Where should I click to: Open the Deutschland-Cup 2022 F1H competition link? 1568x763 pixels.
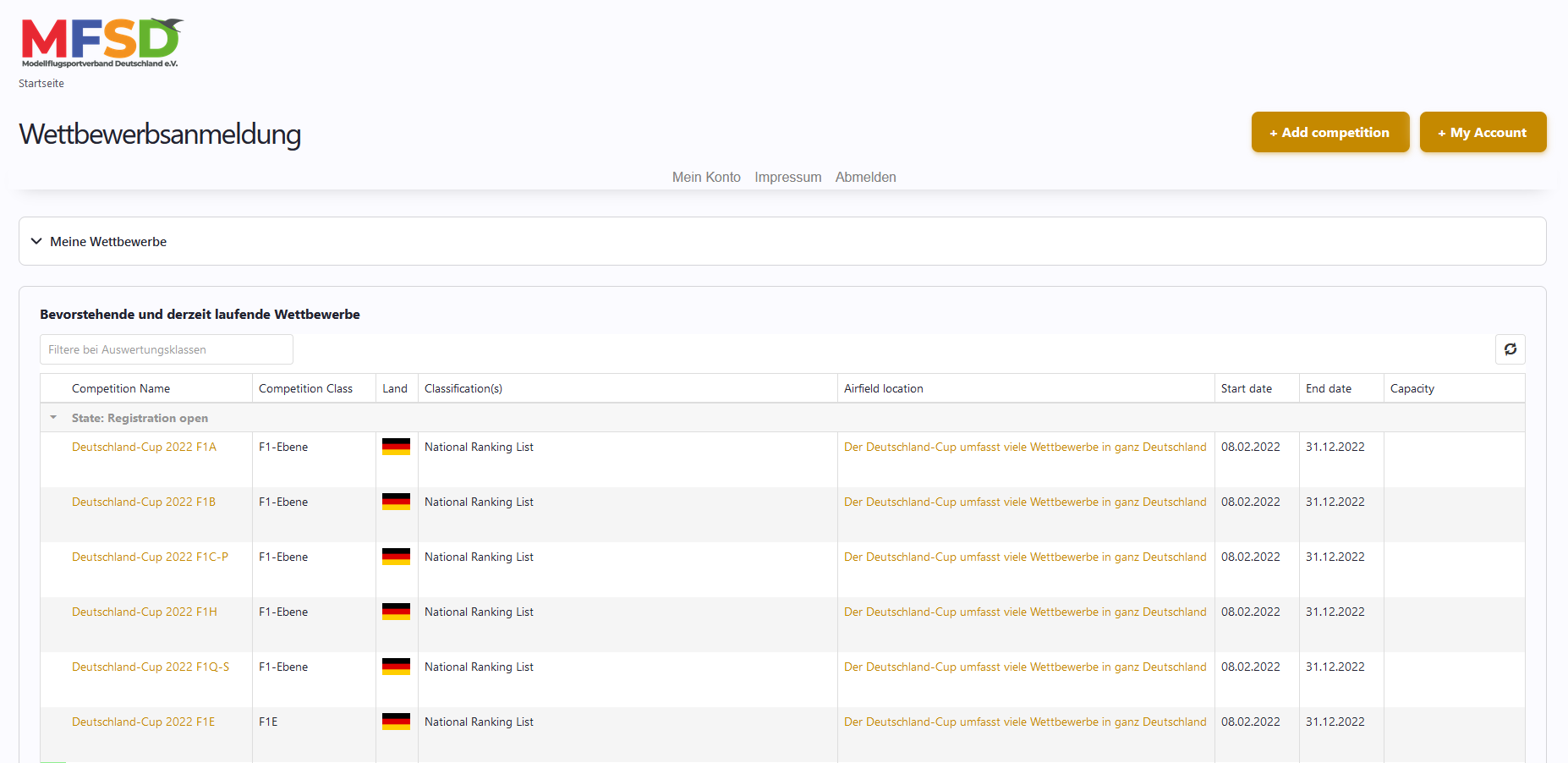(145, 612)
